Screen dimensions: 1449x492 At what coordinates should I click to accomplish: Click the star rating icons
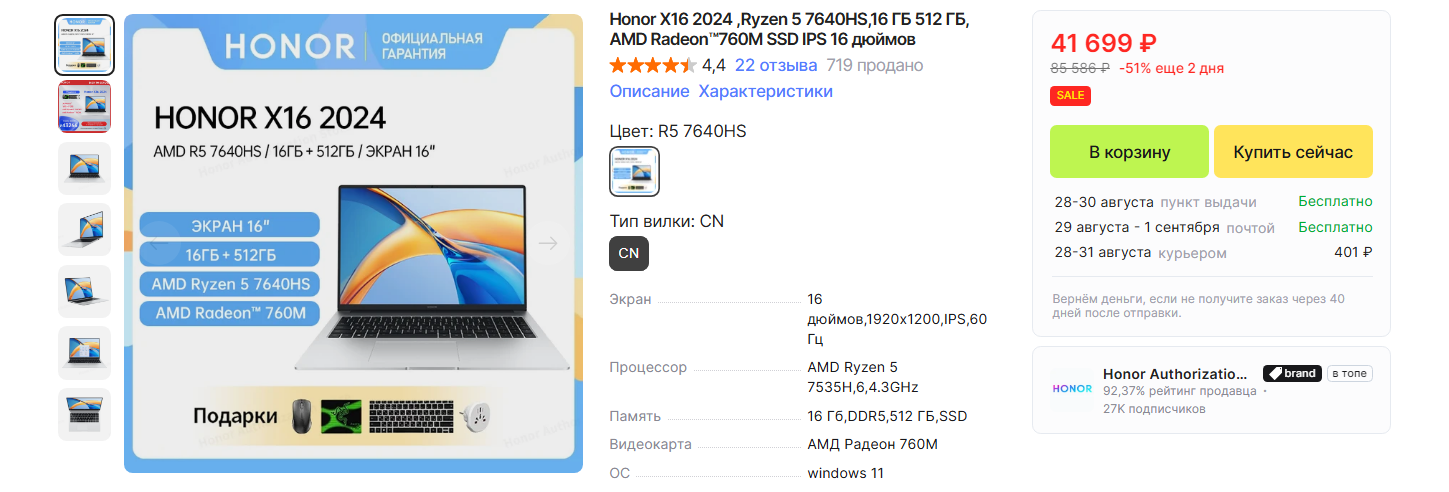[653, 66]
